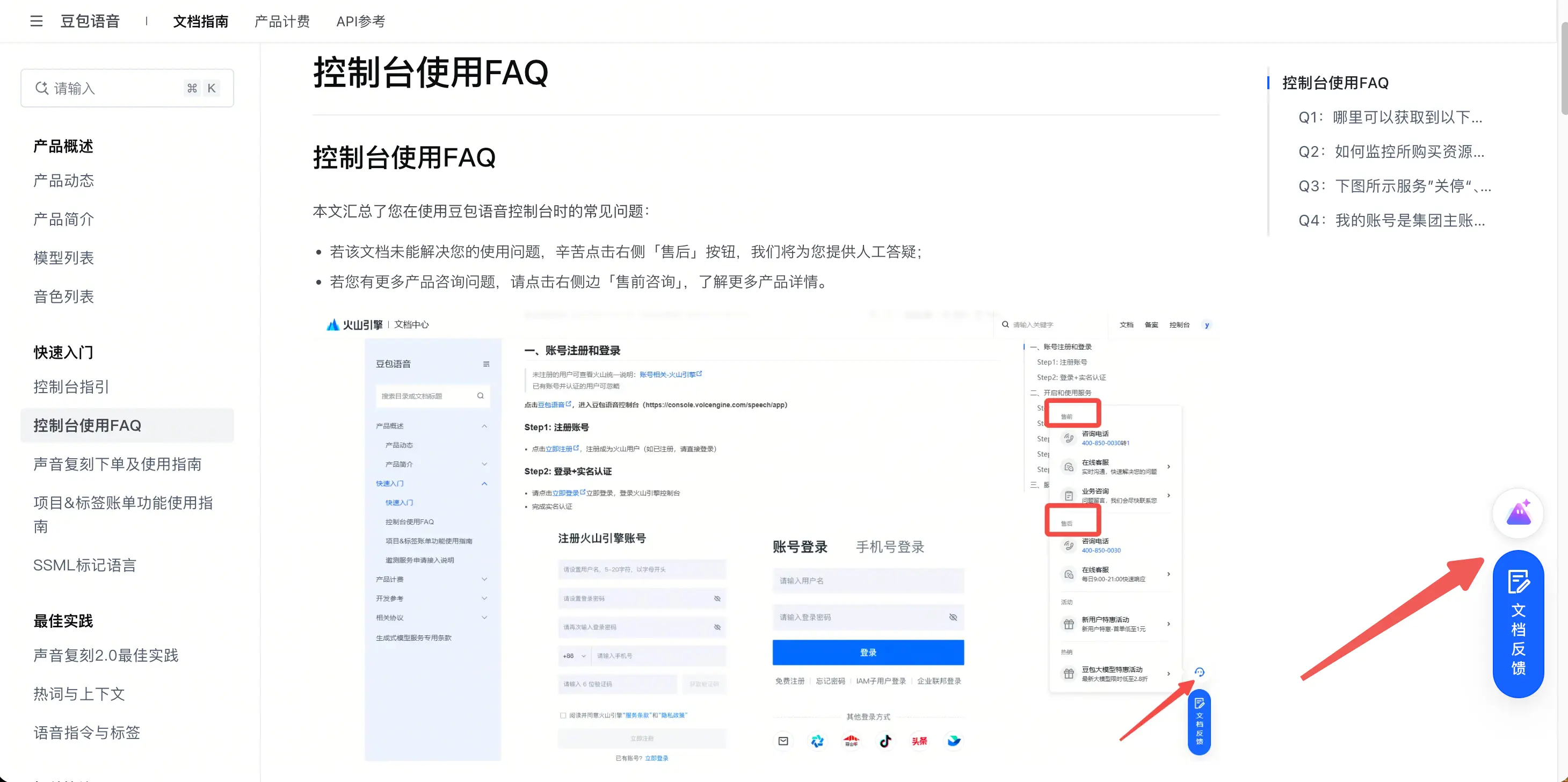The image size is (1568, 782).
Task: Open the hamburger menu beside 豆包语音
Action: (x=37, y=21)
